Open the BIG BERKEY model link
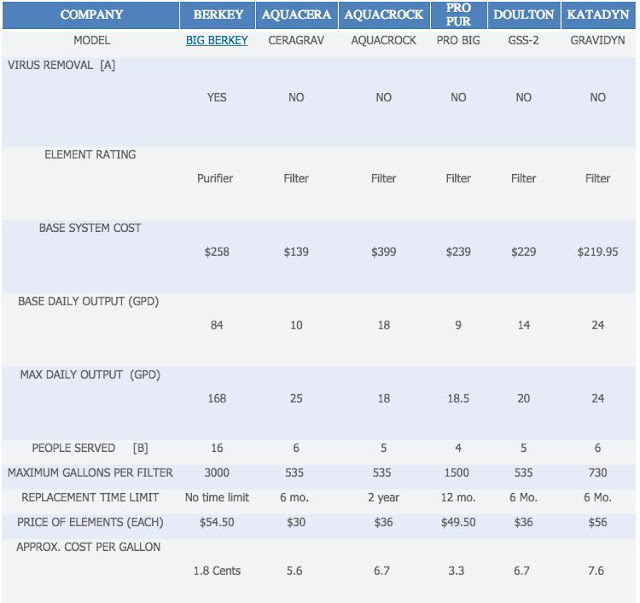Screen dimensions: 640x603 (217, 40)
